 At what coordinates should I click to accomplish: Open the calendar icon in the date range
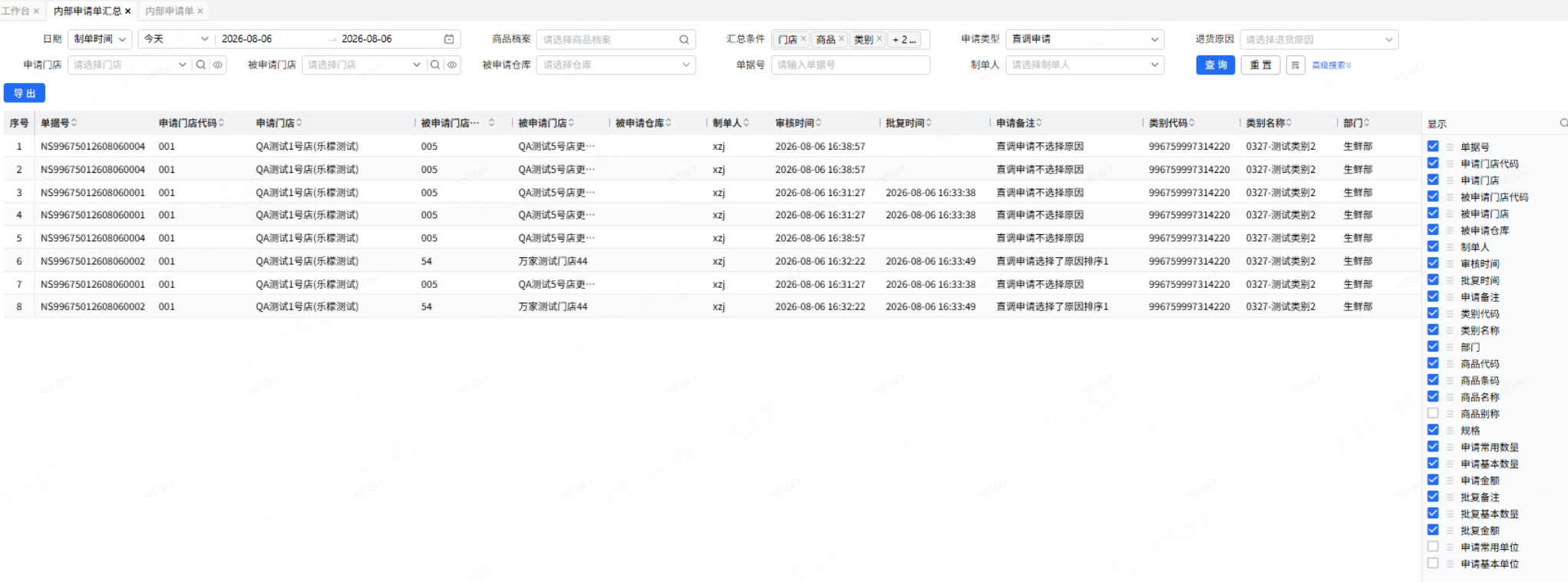(449, 39)
